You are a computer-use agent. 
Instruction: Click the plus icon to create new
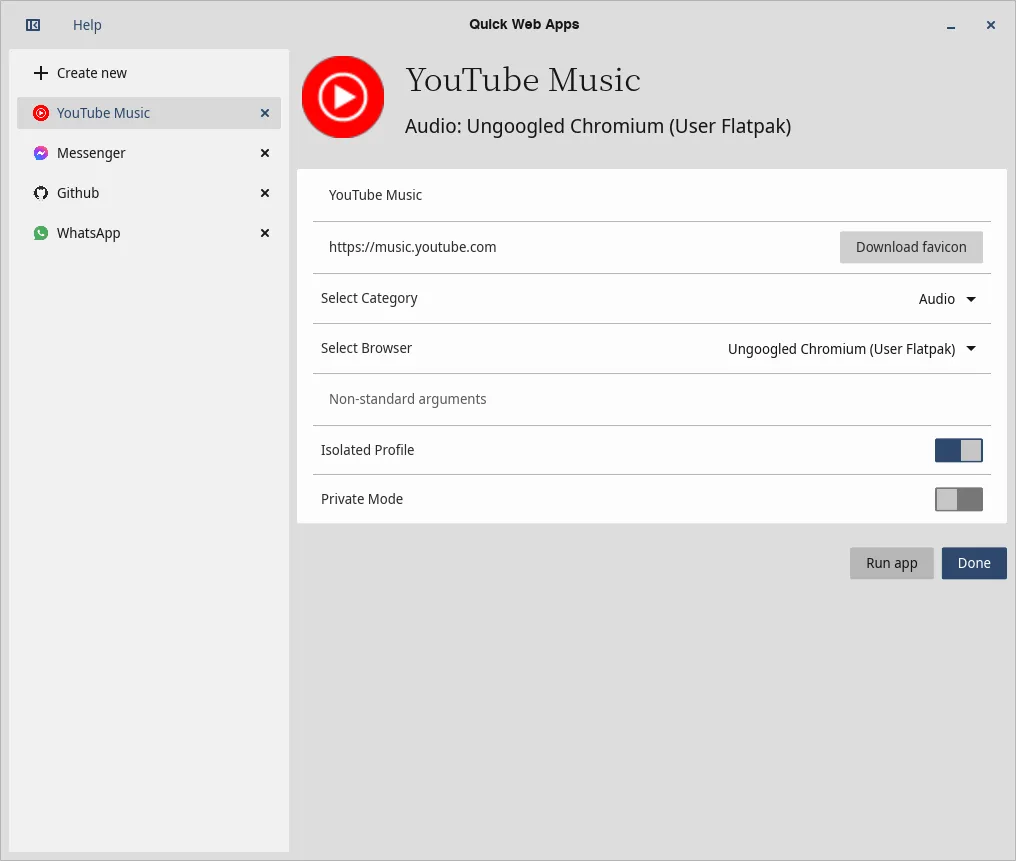coord(41,73)
